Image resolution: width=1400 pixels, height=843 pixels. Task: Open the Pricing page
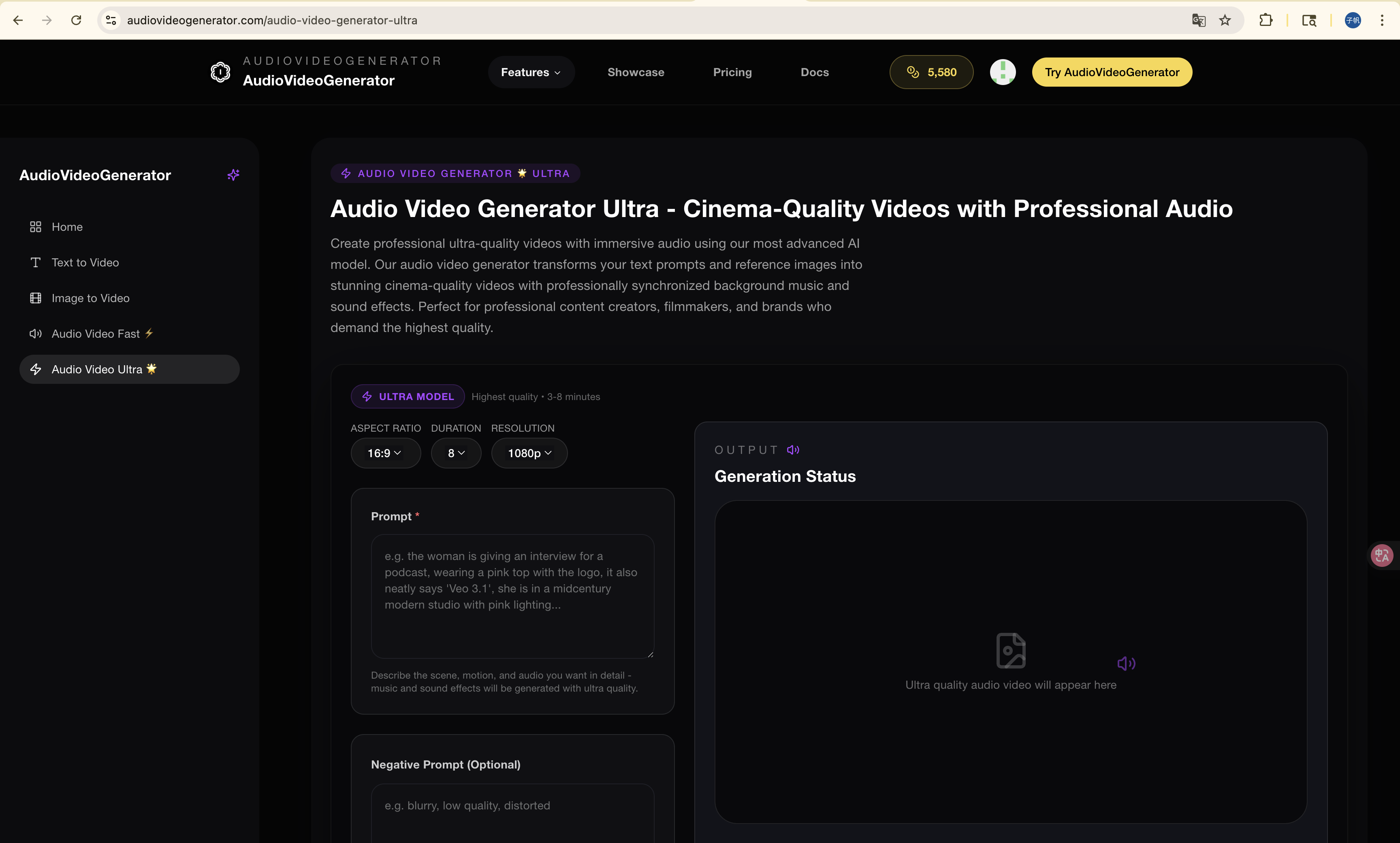[732, 72]
